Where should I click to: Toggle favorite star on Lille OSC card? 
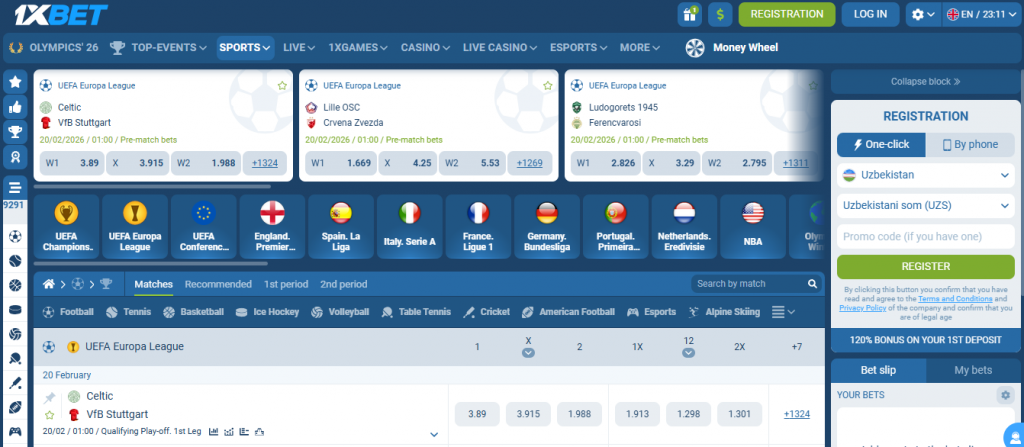[x=547, y=86]
